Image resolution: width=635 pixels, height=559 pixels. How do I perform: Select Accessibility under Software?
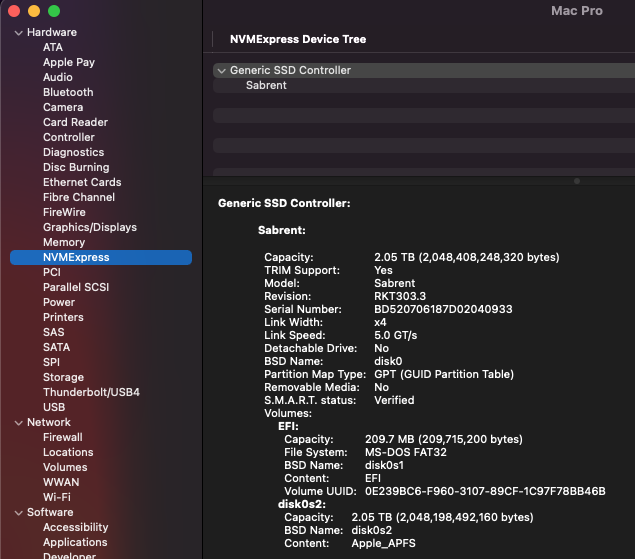tap(76, 527)
